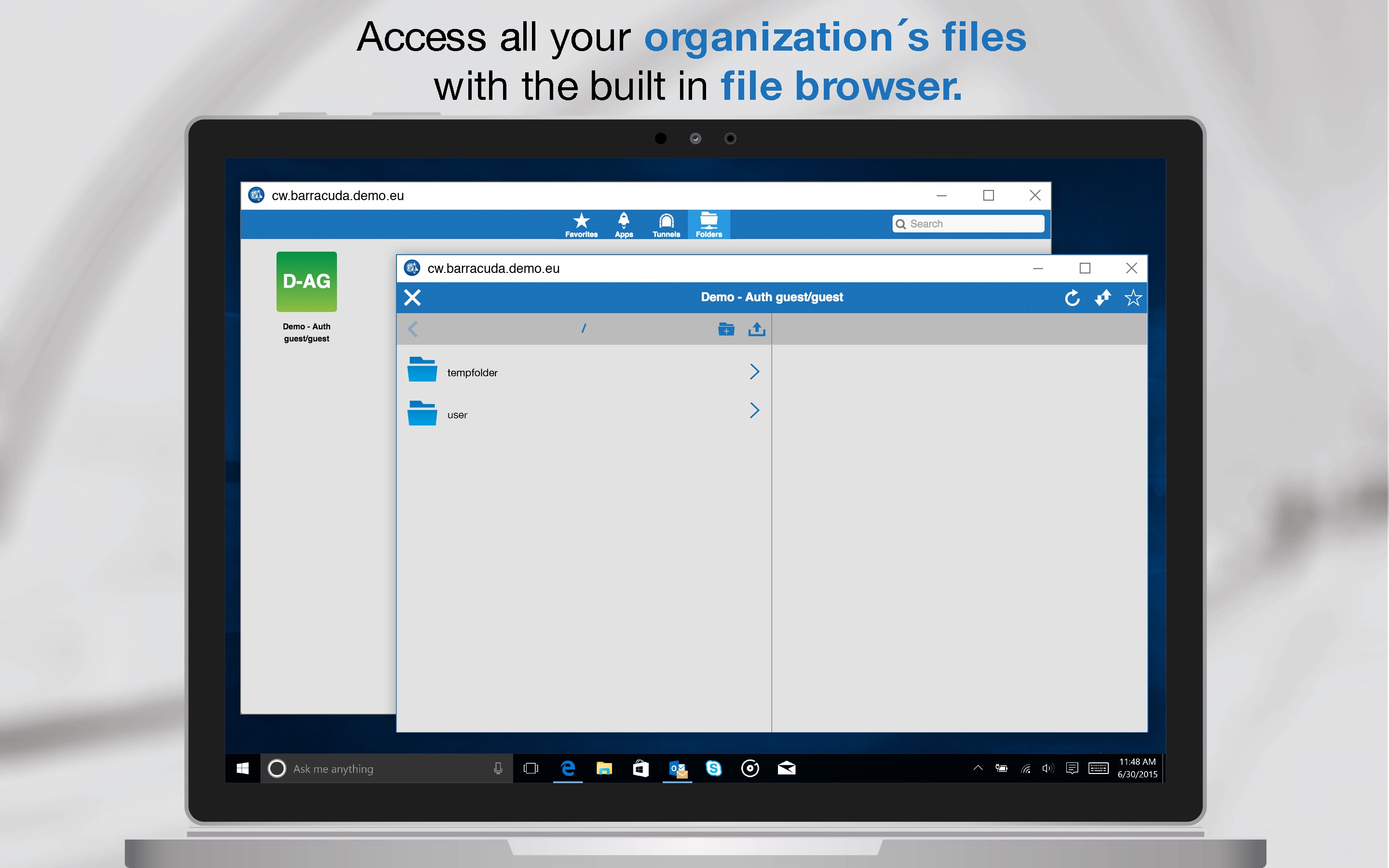Open the Demo - Auth guest/guest app tile
The width and height of the screenshot is (1389, 868).
[x=307, y=282]
